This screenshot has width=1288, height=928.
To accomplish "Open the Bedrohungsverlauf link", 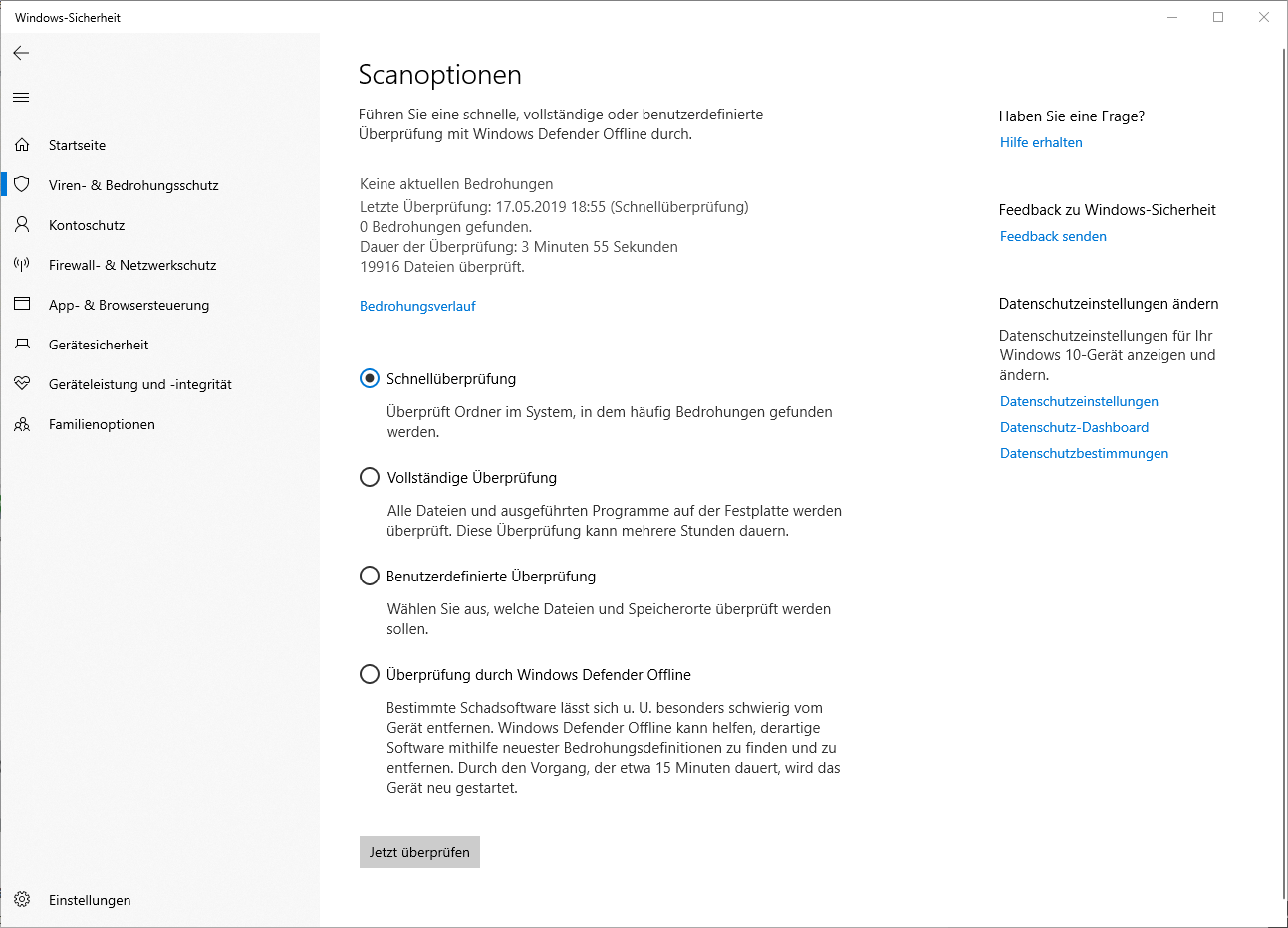I will (417, 306).
